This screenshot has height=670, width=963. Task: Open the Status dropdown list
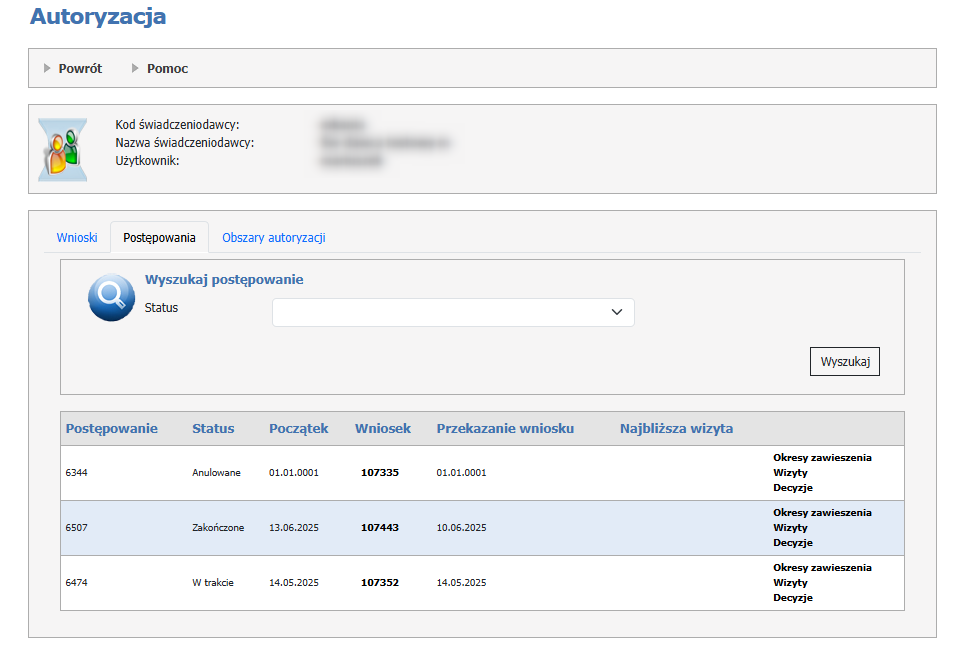[453, 312]
